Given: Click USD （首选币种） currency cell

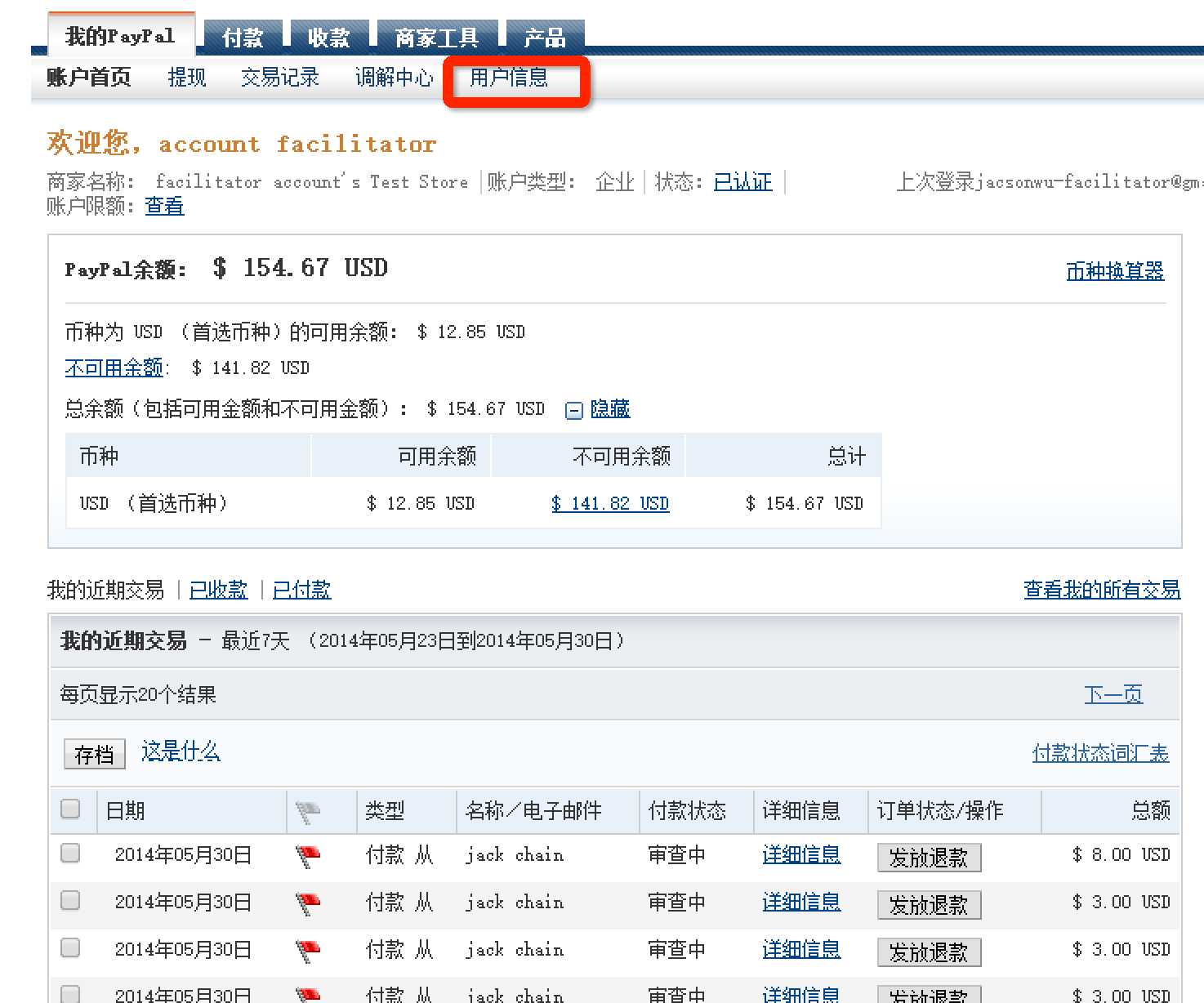Looking at the screenshot, I should point(154,503).
